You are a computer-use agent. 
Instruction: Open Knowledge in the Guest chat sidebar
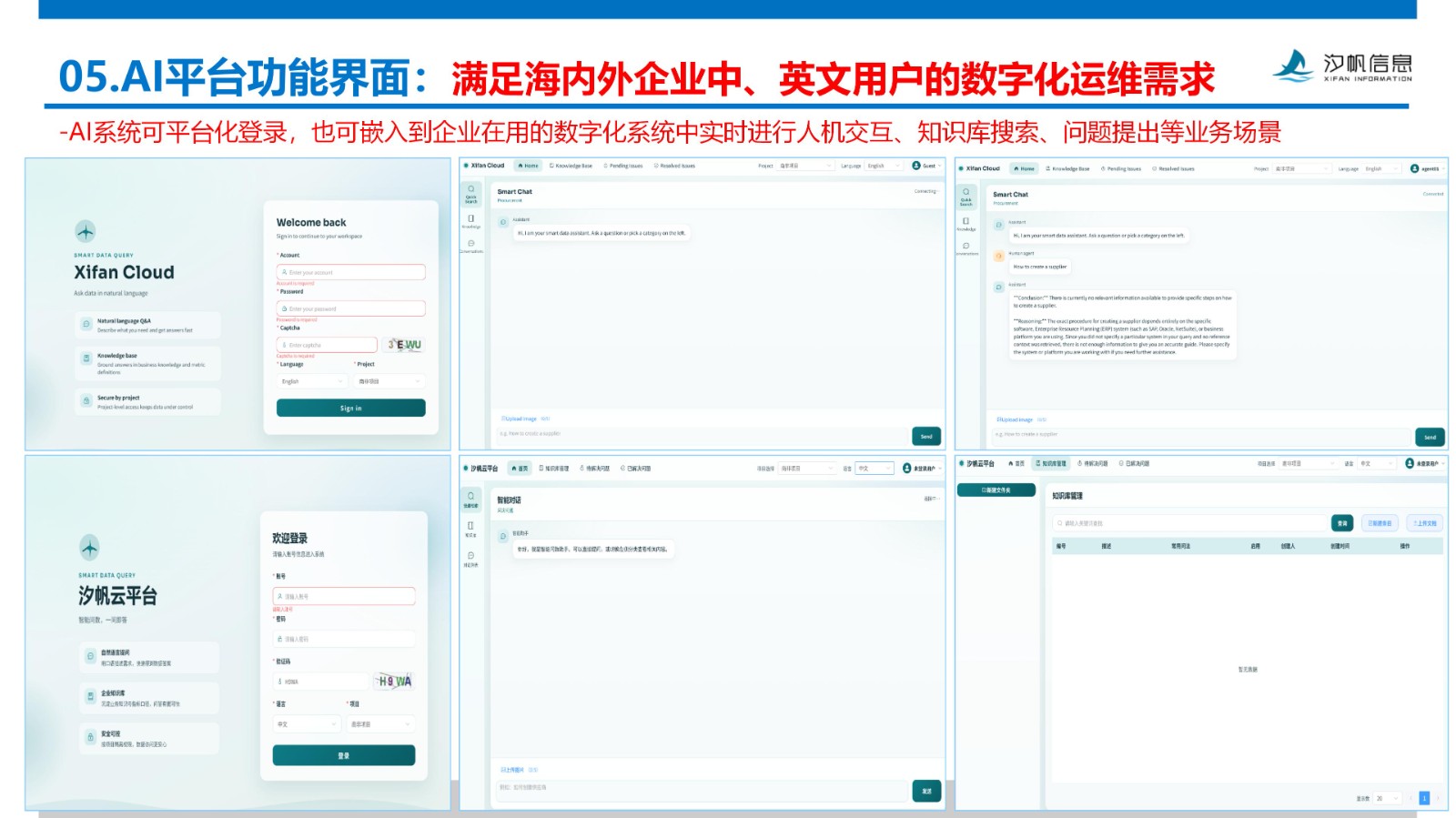point(471,221)
